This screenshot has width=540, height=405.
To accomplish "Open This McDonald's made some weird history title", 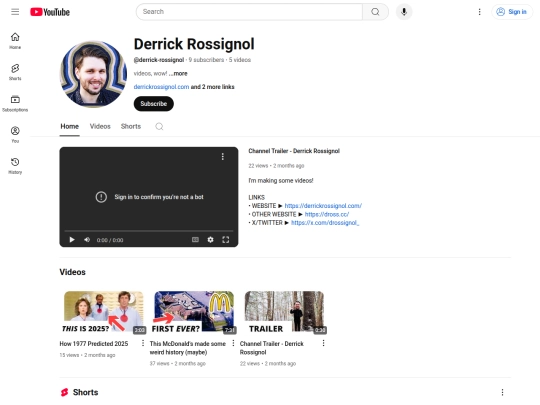I will [x=188, y=348].
